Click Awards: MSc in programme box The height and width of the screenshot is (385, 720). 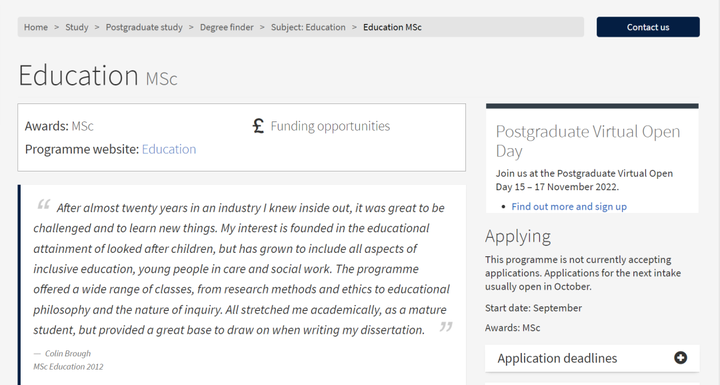(59, 126)
